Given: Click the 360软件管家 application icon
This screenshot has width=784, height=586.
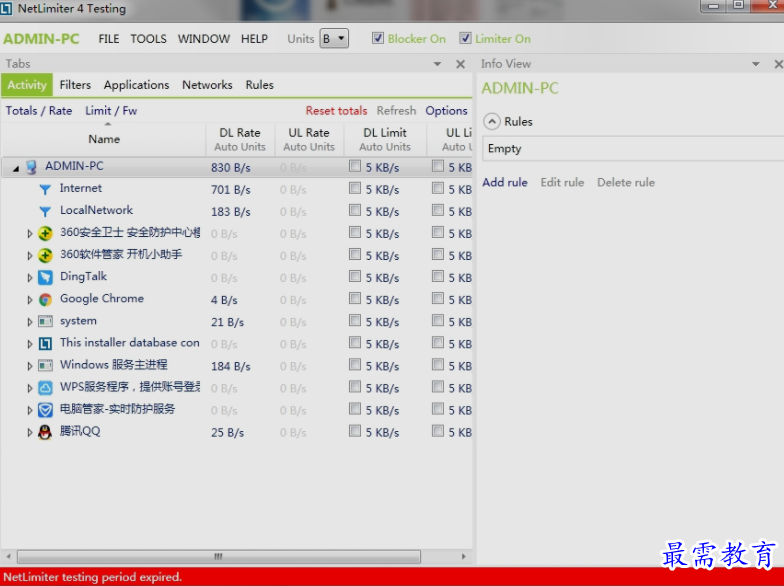Looking at the screenshot, I should (x=45, y=256).
